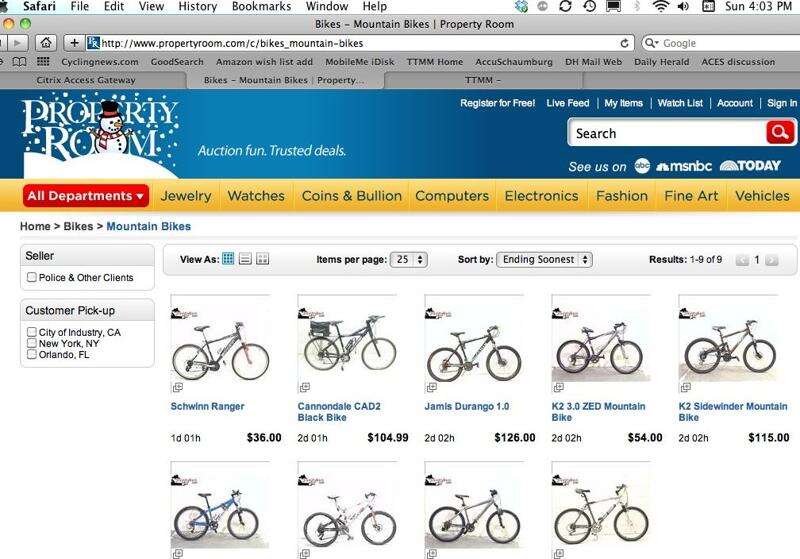Open the Bookmarks menu in Safari
Screen dimensions: 800x559
tap(261, 7)
